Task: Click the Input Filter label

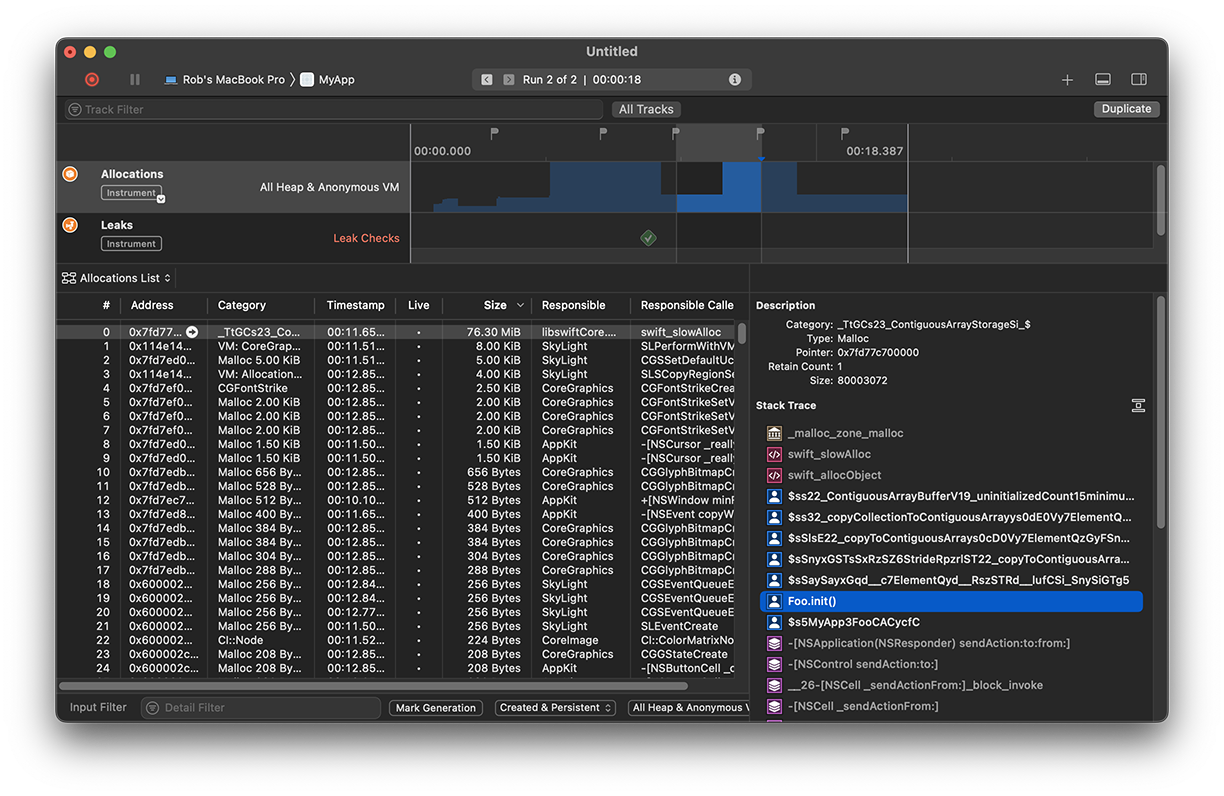Action: point(98,708)
